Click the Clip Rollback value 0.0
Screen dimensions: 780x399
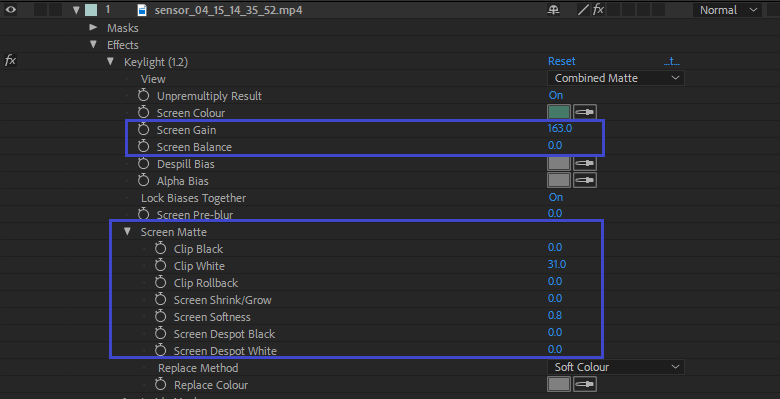pos(555,281)
